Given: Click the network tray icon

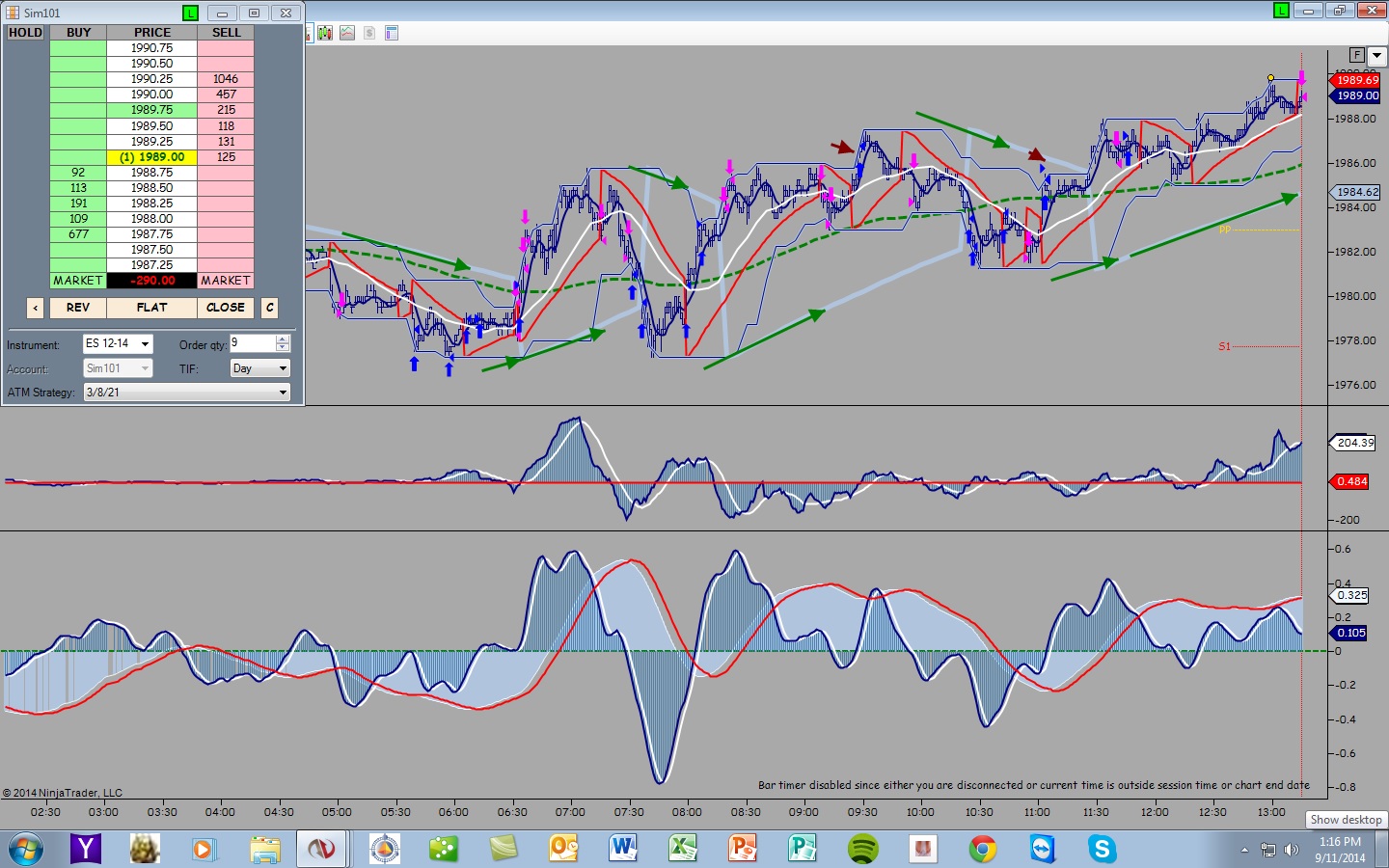Looking at the screenshot, I should point(1268,850).
